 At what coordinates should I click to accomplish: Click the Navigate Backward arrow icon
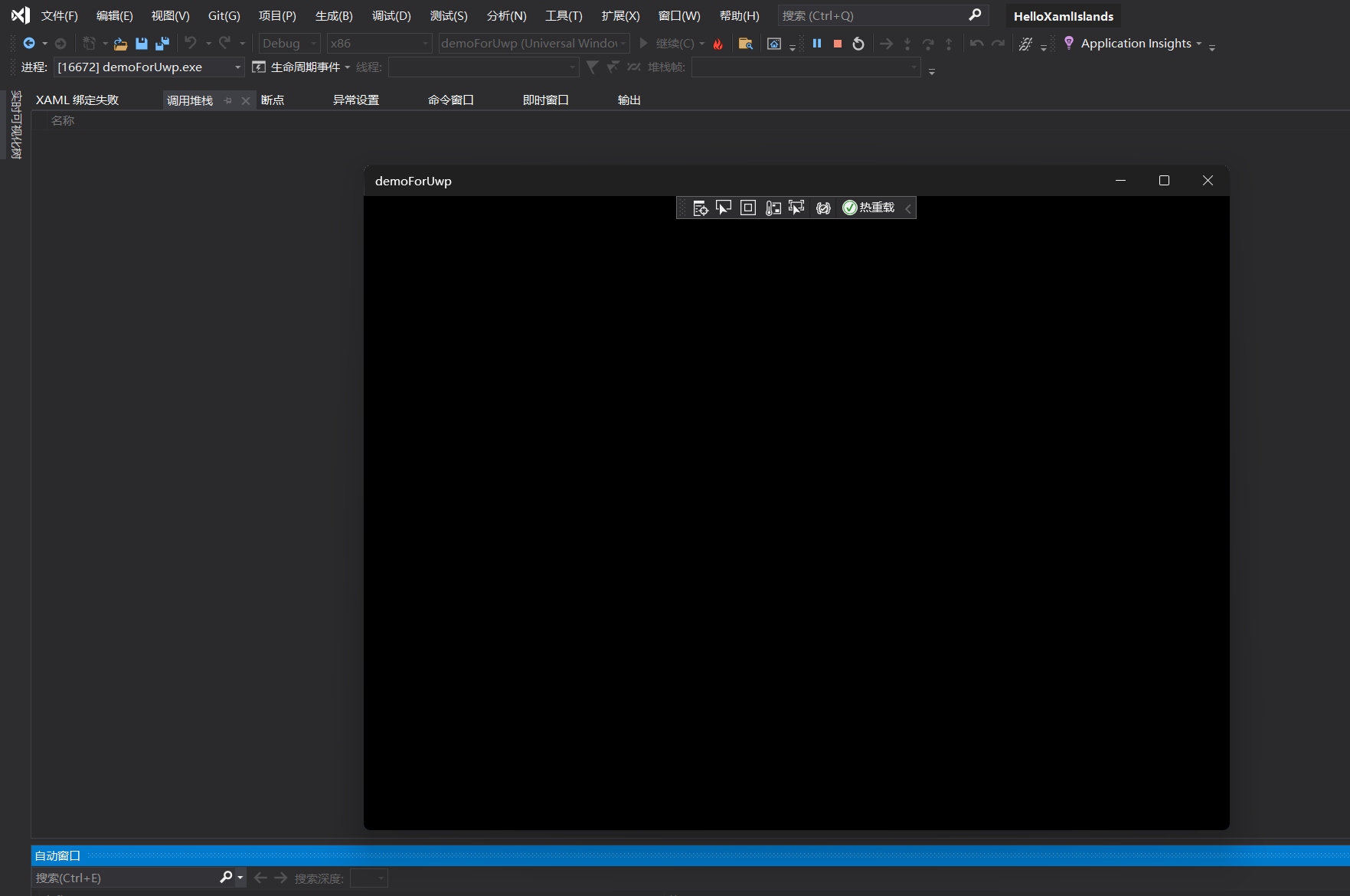tap(29, 44)
